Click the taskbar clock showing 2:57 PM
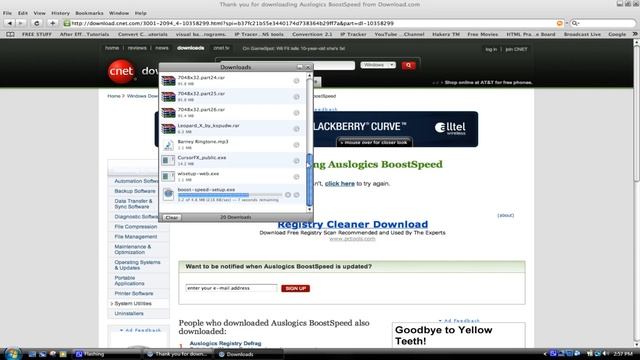The image size is (640, 360). (x=623, y=354)
